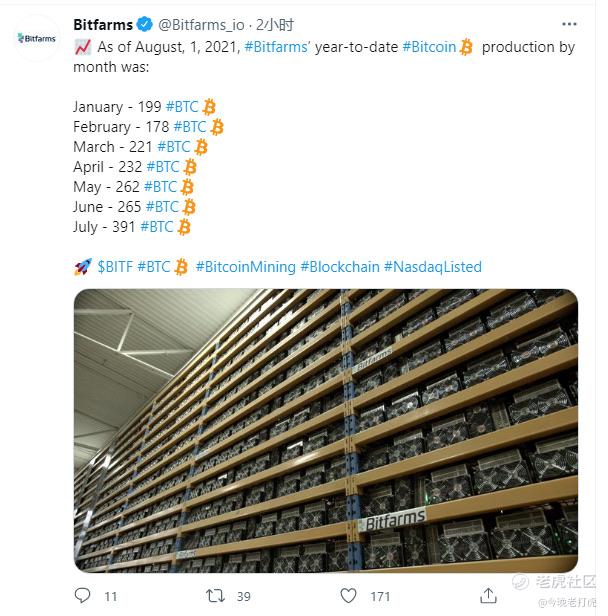Click #BTC hashtag on the July line
This screenshot has width=608, height=616.
coord(157,227)
